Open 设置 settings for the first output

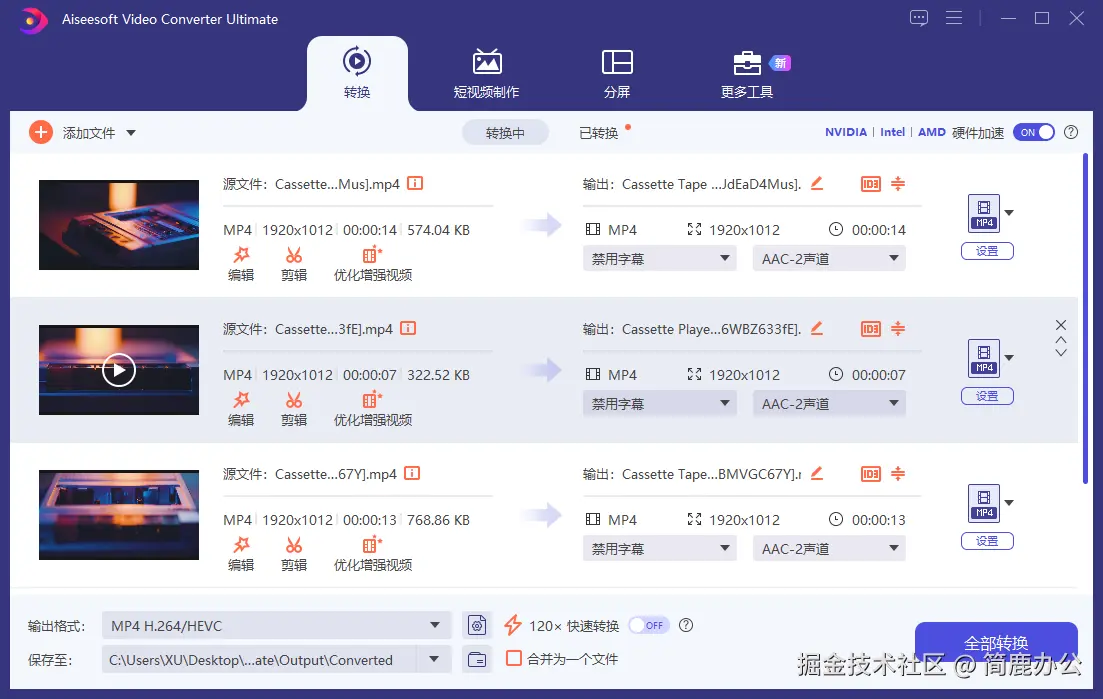(987, 250)
